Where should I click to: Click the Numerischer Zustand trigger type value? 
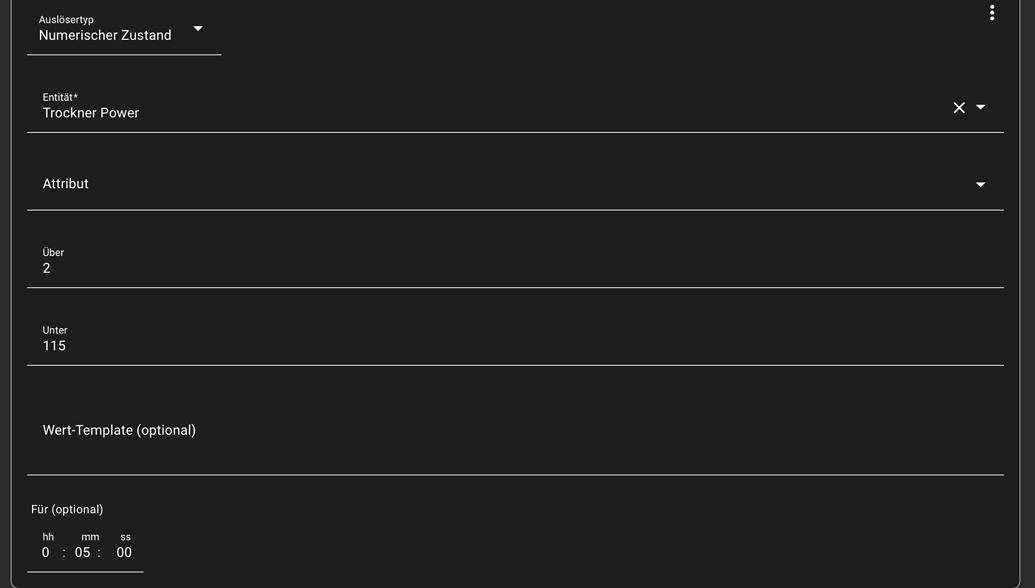pyautogui.click(x=105, y=36)
